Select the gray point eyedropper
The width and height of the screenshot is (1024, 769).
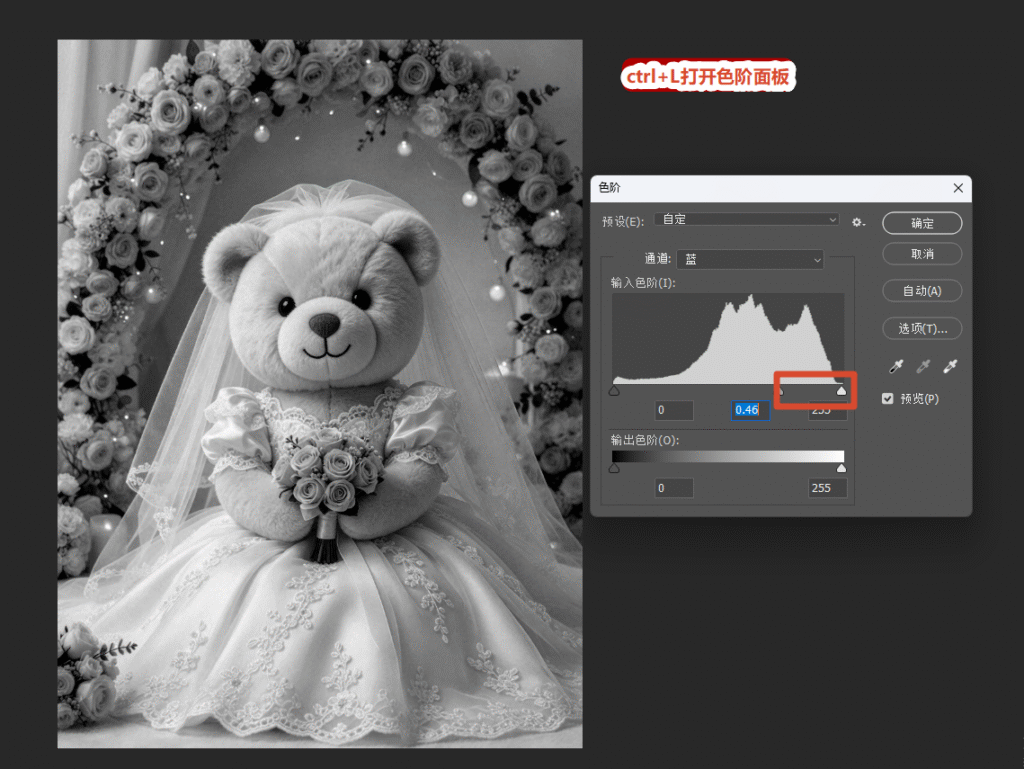point(923,366)
